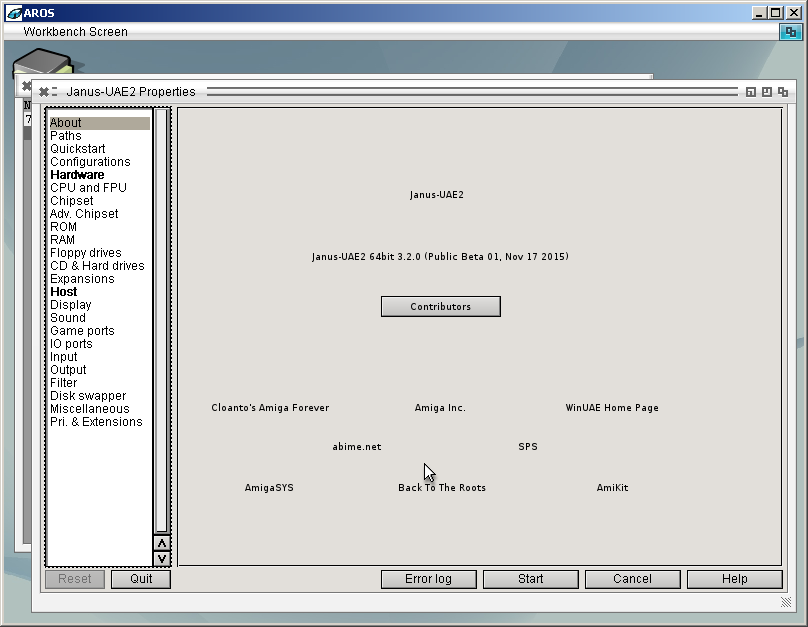Follow the abime.net link
This screenshot has height=627, width=808.
(x=357, y=447)
